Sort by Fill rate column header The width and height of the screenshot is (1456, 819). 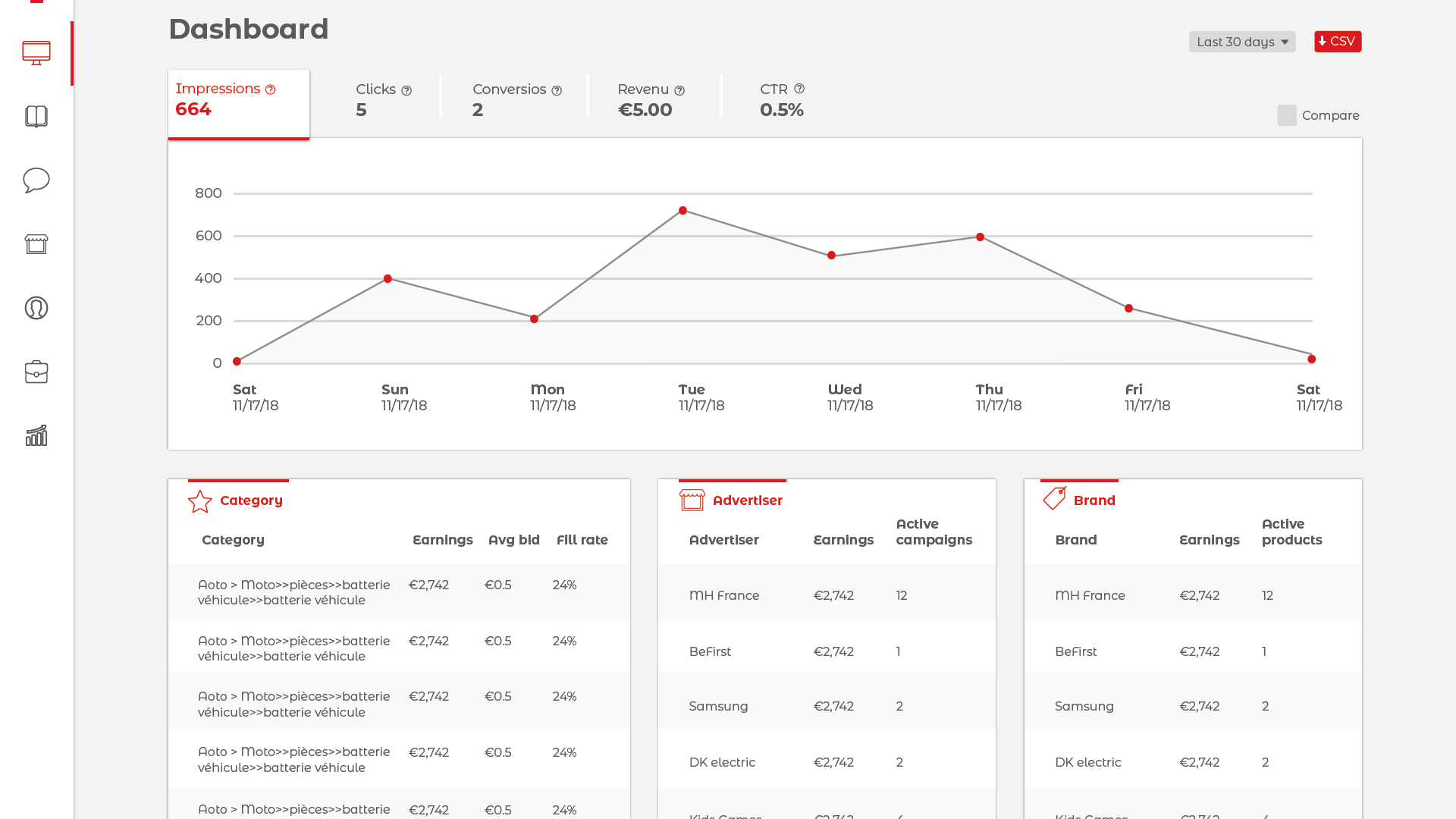tap(582, 540)
